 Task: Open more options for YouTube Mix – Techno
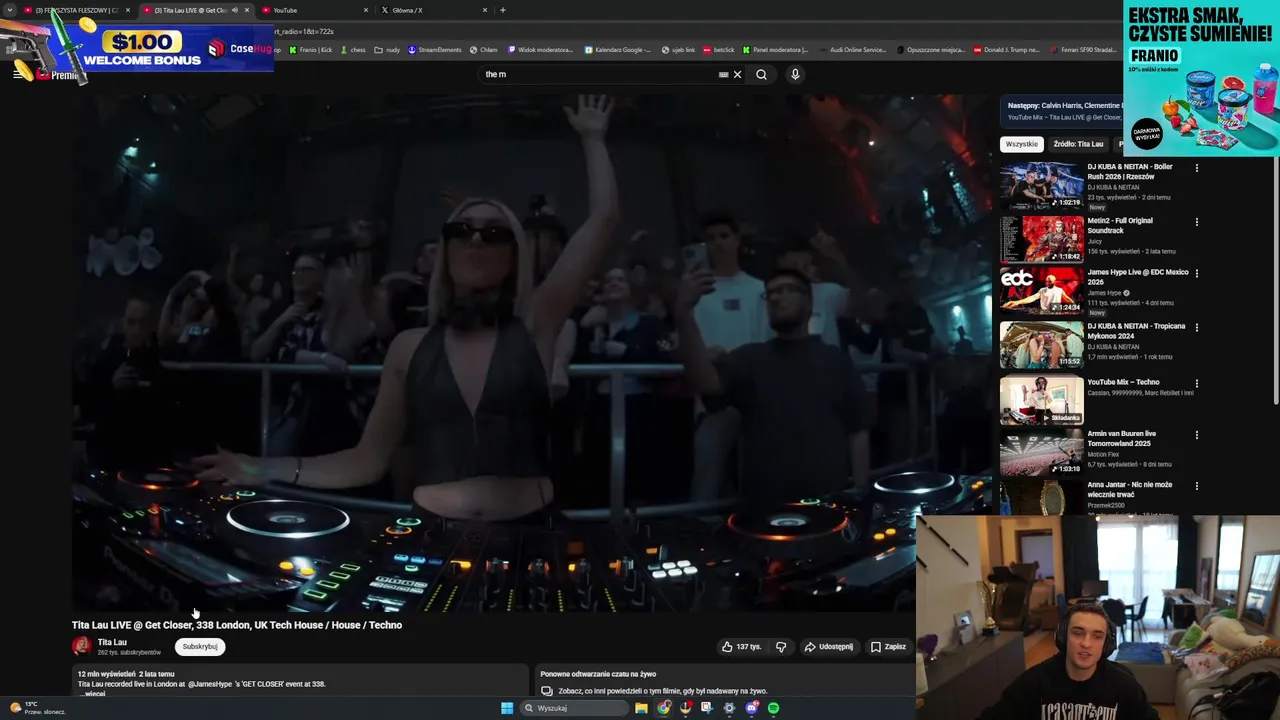pos(1196,383)
